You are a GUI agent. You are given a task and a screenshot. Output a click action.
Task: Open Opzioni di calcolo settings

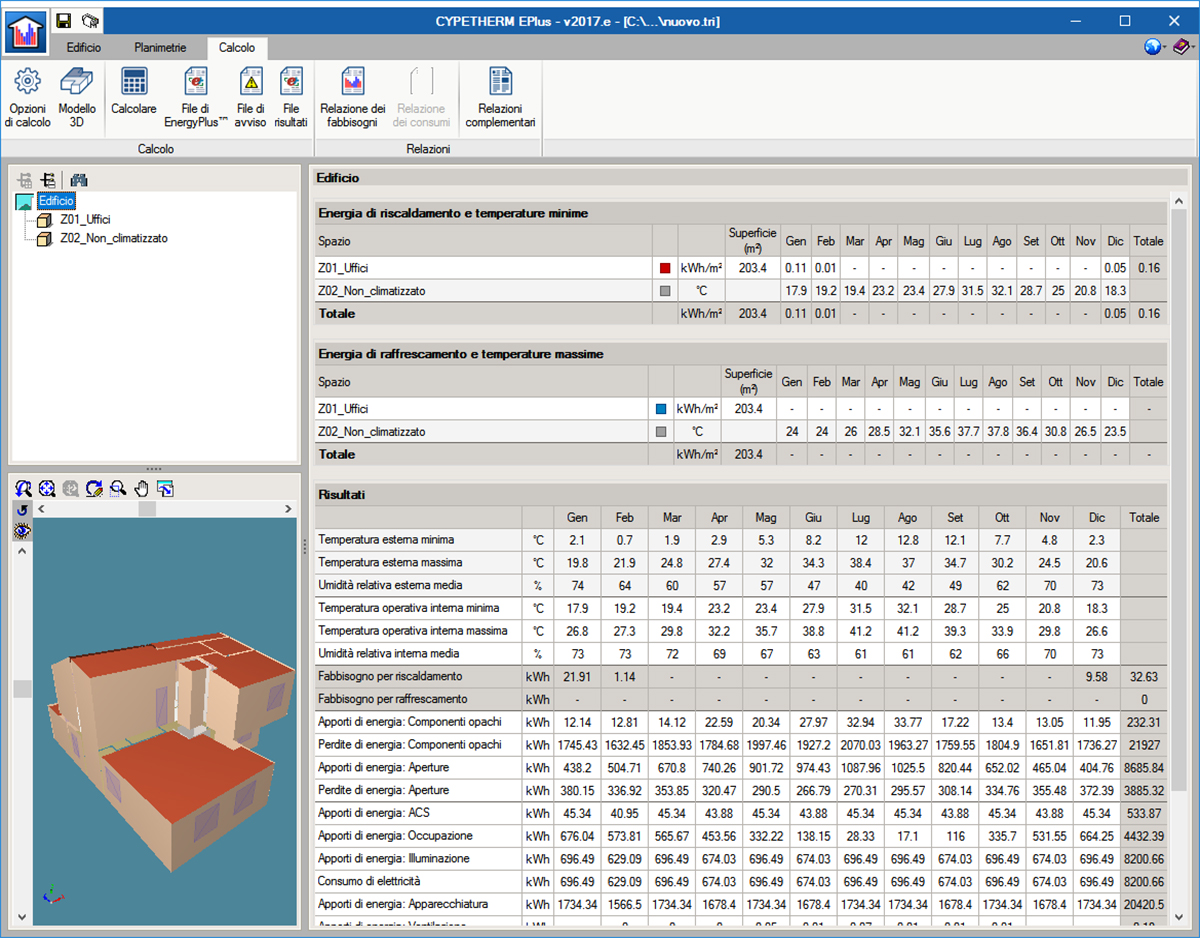tap(27, 98)
